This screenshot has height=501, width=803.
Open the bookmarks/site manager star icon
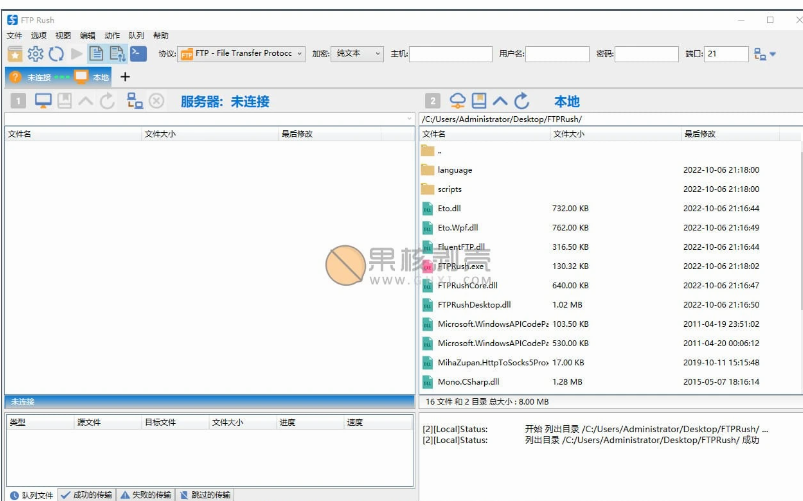pos(15,53)
